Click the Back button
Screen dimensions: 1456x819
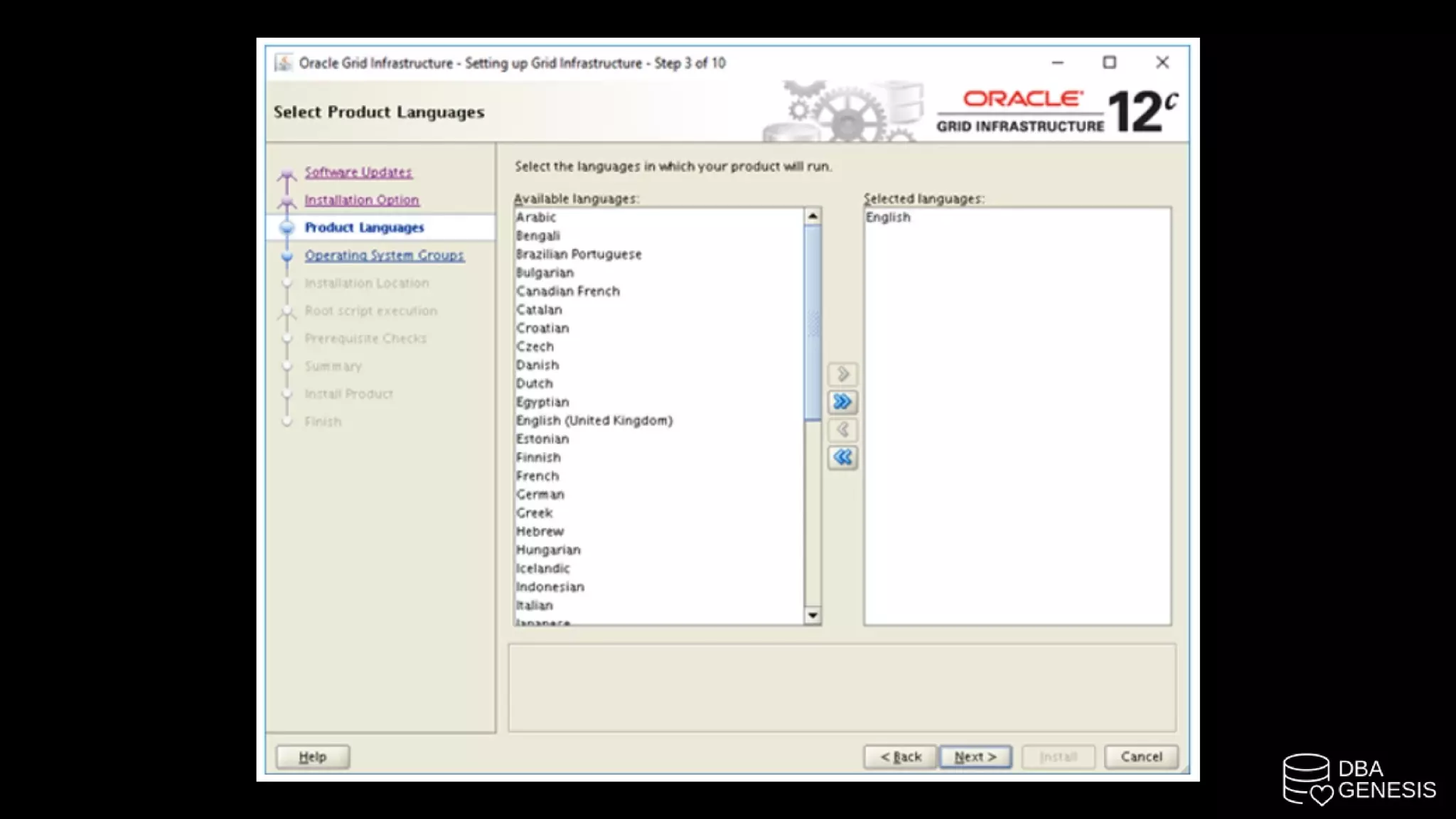901,756
